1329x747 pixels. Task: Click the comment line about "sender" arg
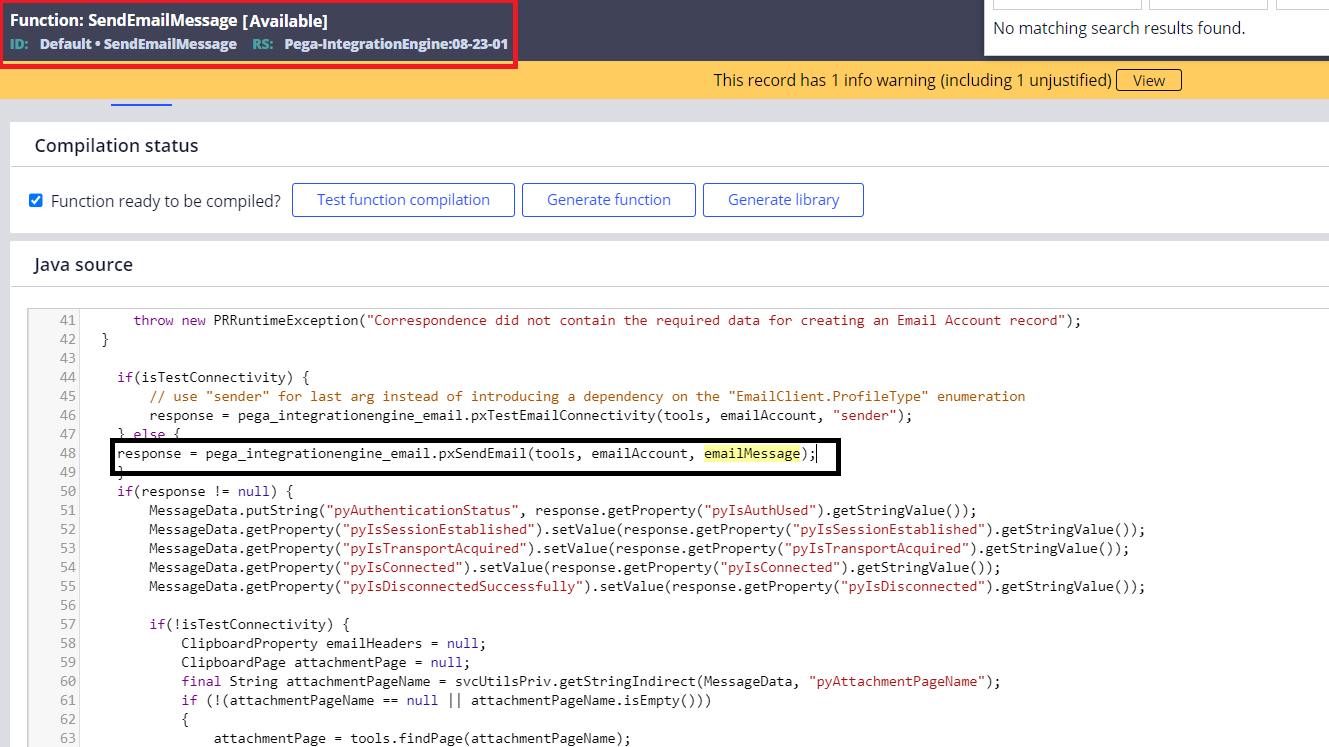point(587,396)
